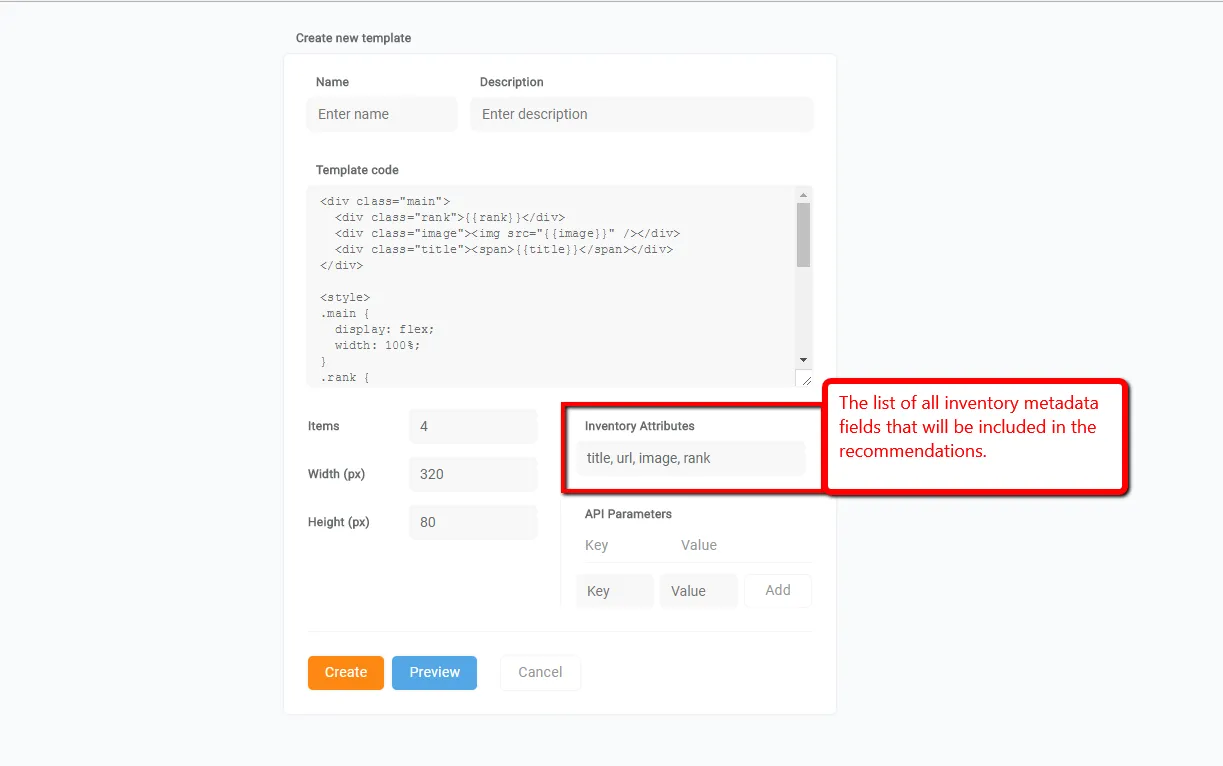Viewport: 1223px width, 766px height.
Task: Click the 'display: flex;' code line
Action: [x=385, y=329]
